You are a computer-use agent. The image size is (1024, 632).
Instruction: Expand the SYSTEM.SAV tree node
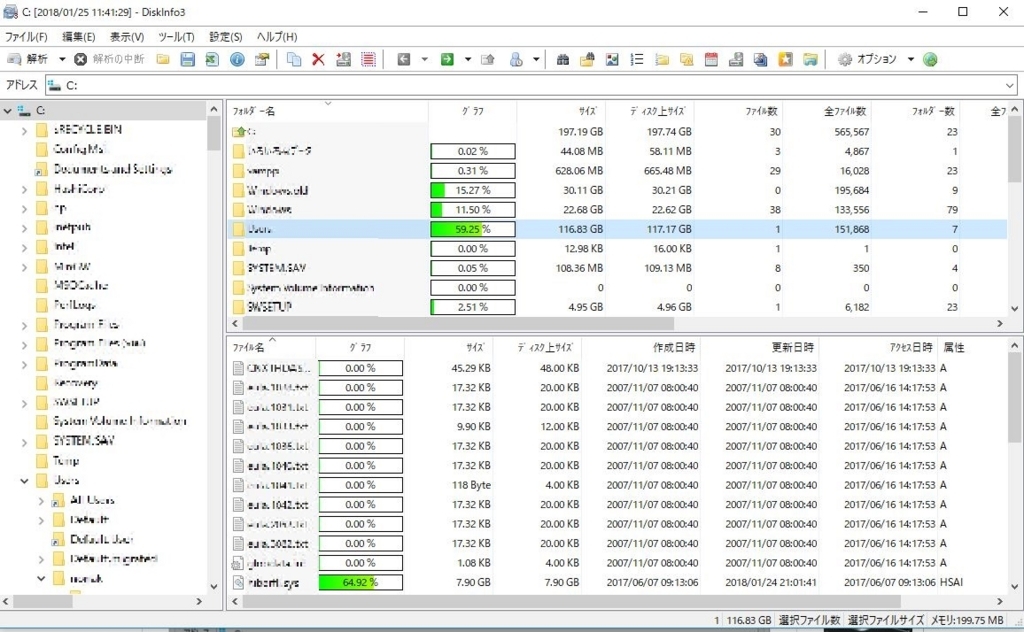(24, 442)
